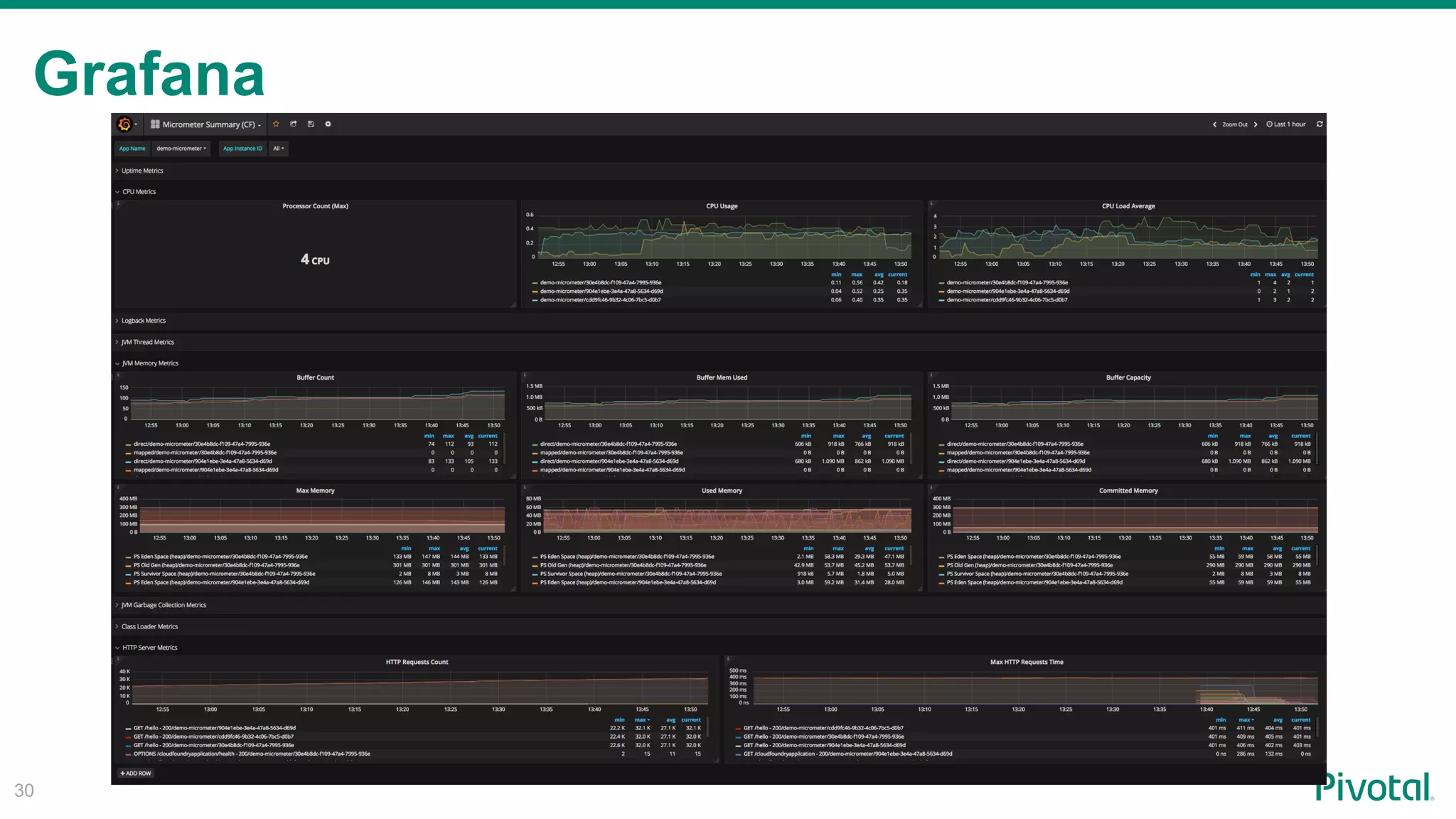Screen dimensions: 1456x819
Task: Shift time range back with left arrow
Action: tap(1214, 124)
